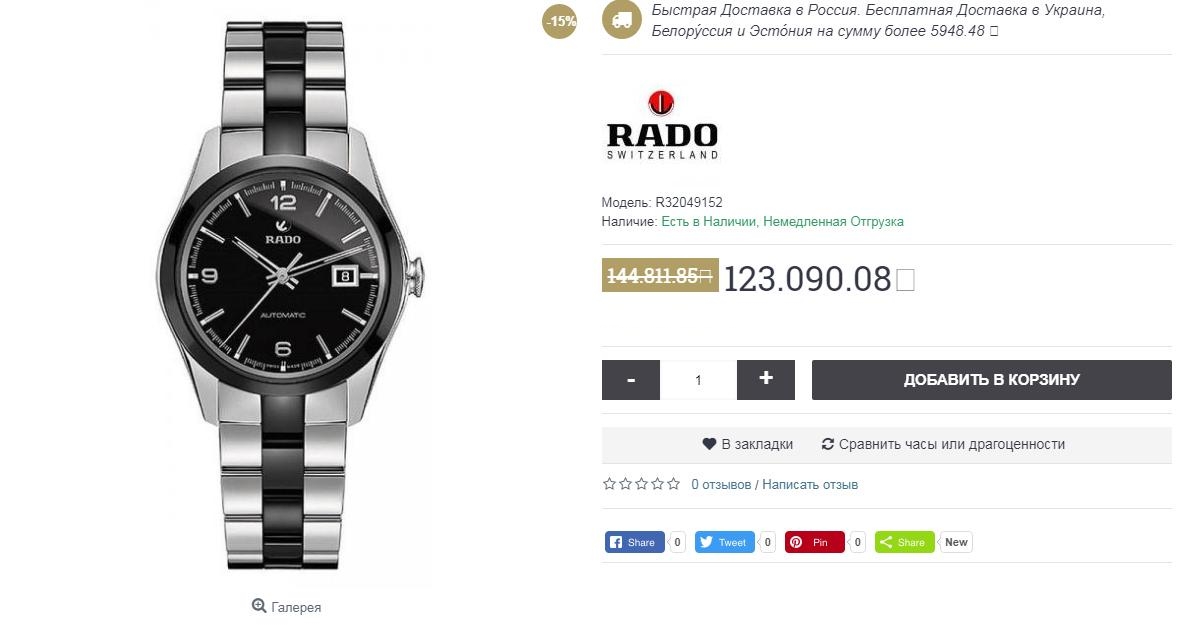
Task: Open the Rado Switzerland brand logo
Action: (x=662, y=125)
